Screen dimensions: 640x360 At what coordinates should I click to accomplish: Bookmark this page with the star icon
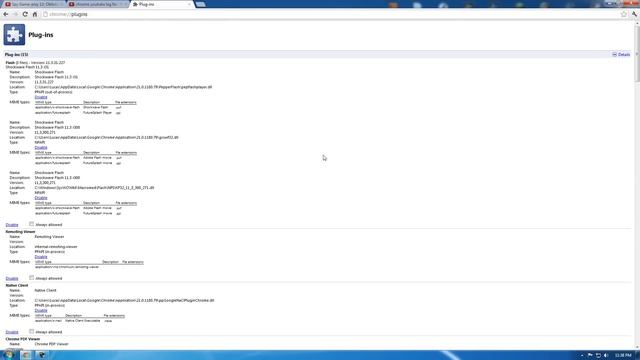pos(624,14)
